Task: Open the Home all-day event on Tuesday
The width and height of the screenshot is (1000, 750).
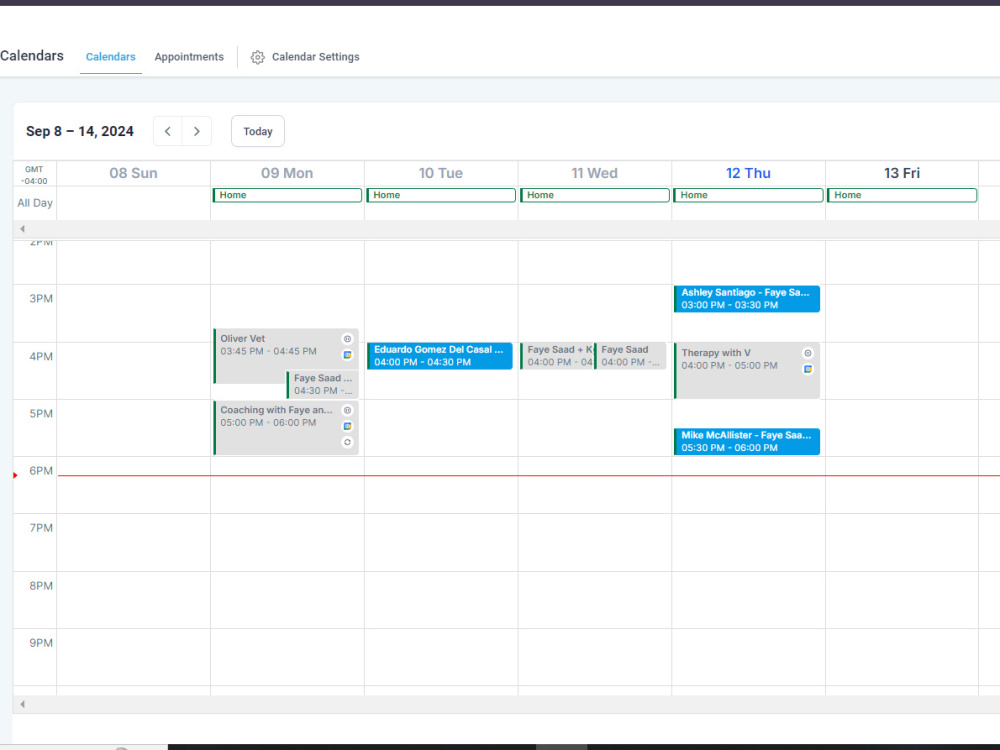Action: point(441,195)
